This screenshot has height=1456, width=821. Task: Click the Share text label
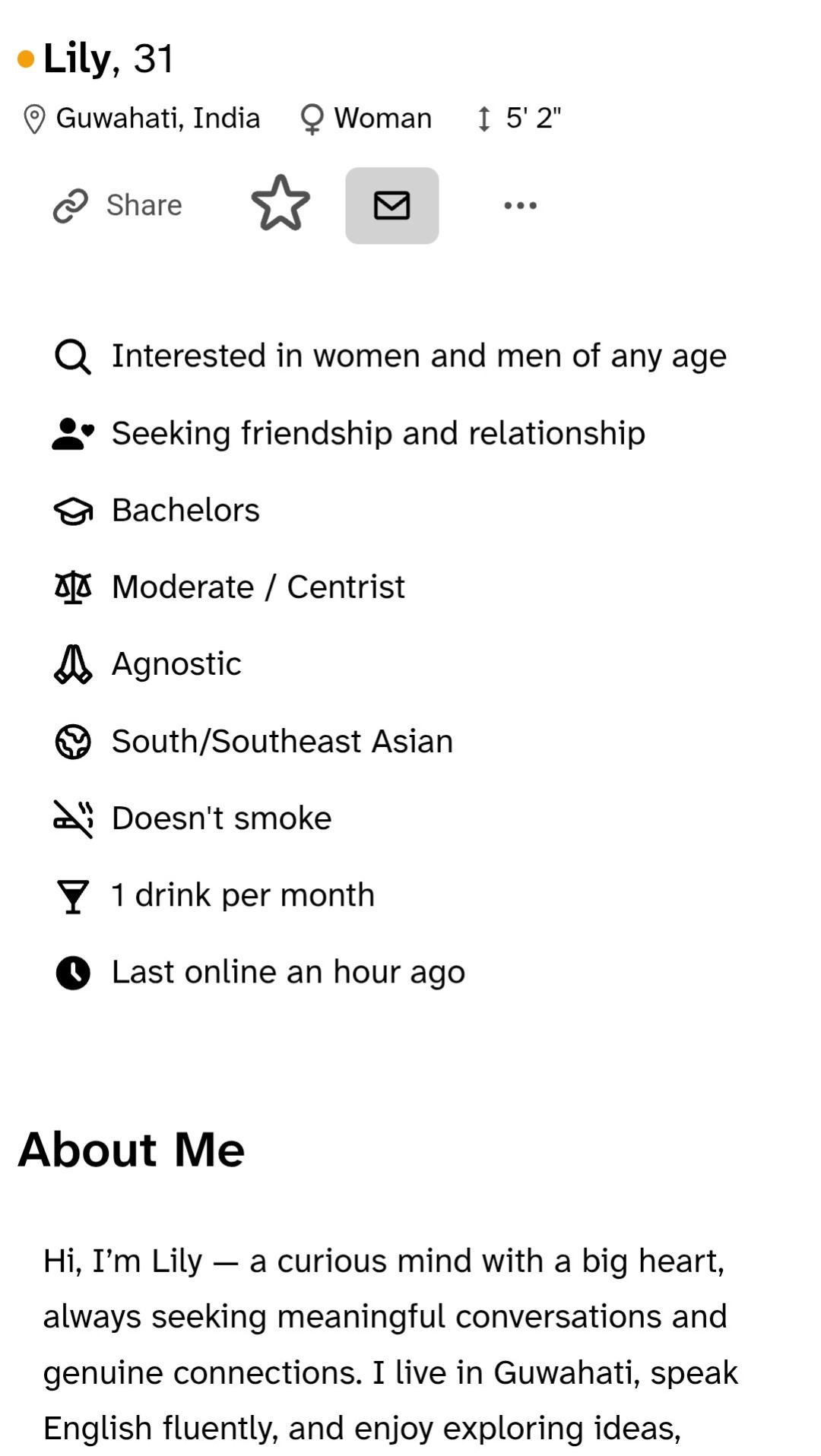pos(144,206)
